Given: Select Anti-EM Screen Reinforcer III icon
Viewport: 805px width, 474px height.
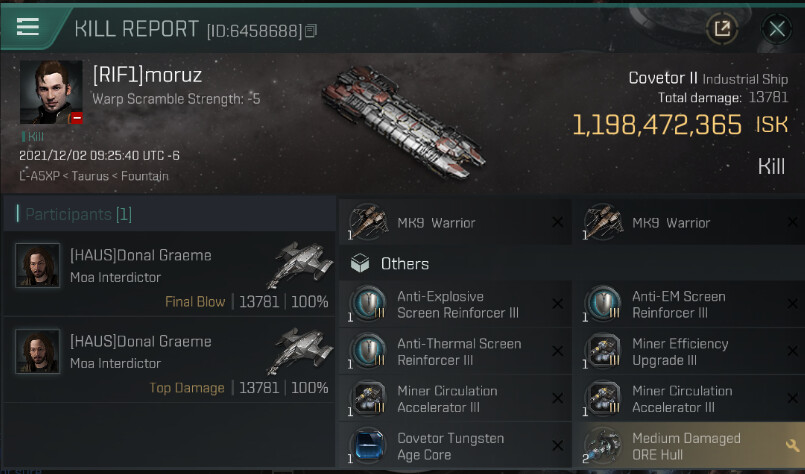Looking at the screenshot, I should pyautogui.click(x=603, y=304).
